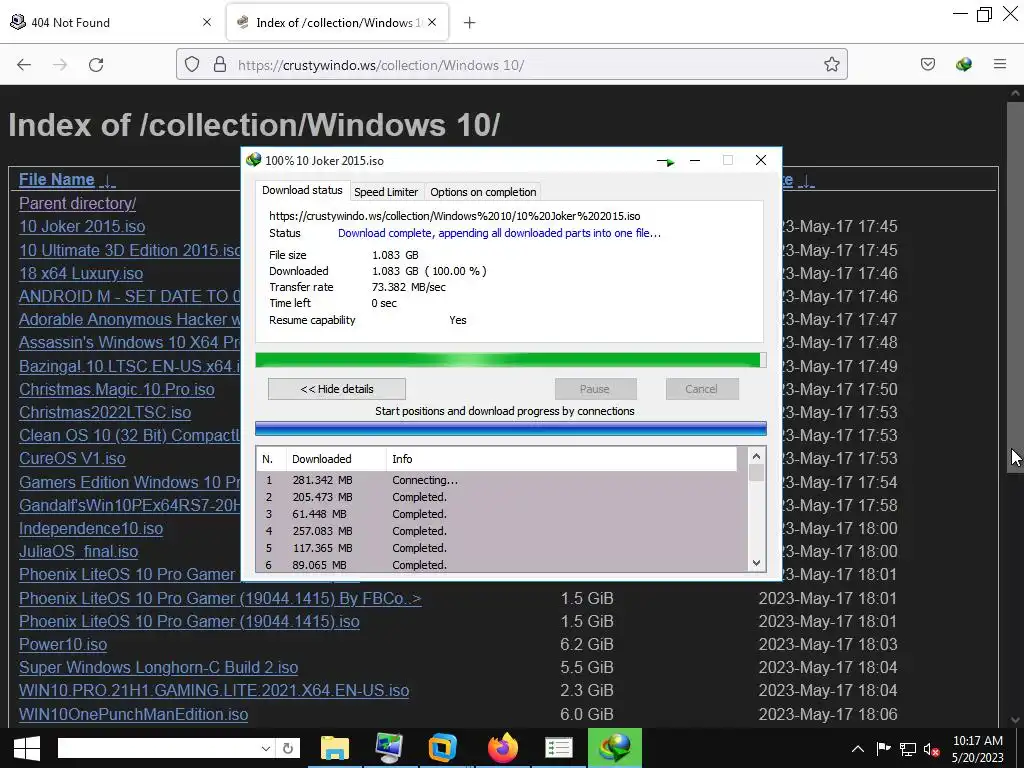This screenshot has height=768, width=1024.
Task: Open the JuliaOS_final.iso link
Action: click(78, 552)
